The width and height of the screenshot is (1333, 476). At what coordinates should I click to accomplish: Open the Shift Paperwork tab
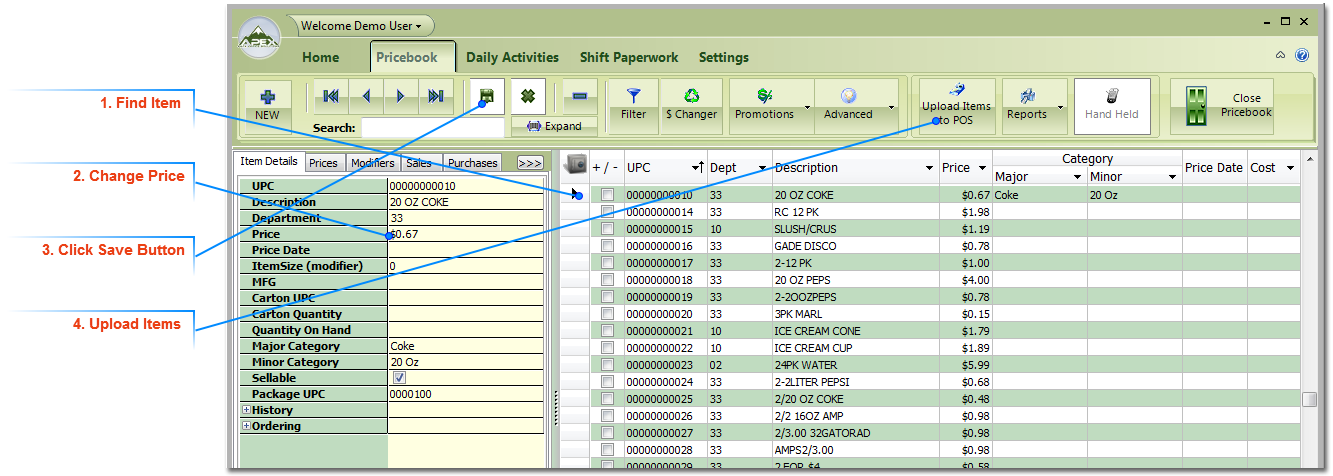tap(628, 57)
